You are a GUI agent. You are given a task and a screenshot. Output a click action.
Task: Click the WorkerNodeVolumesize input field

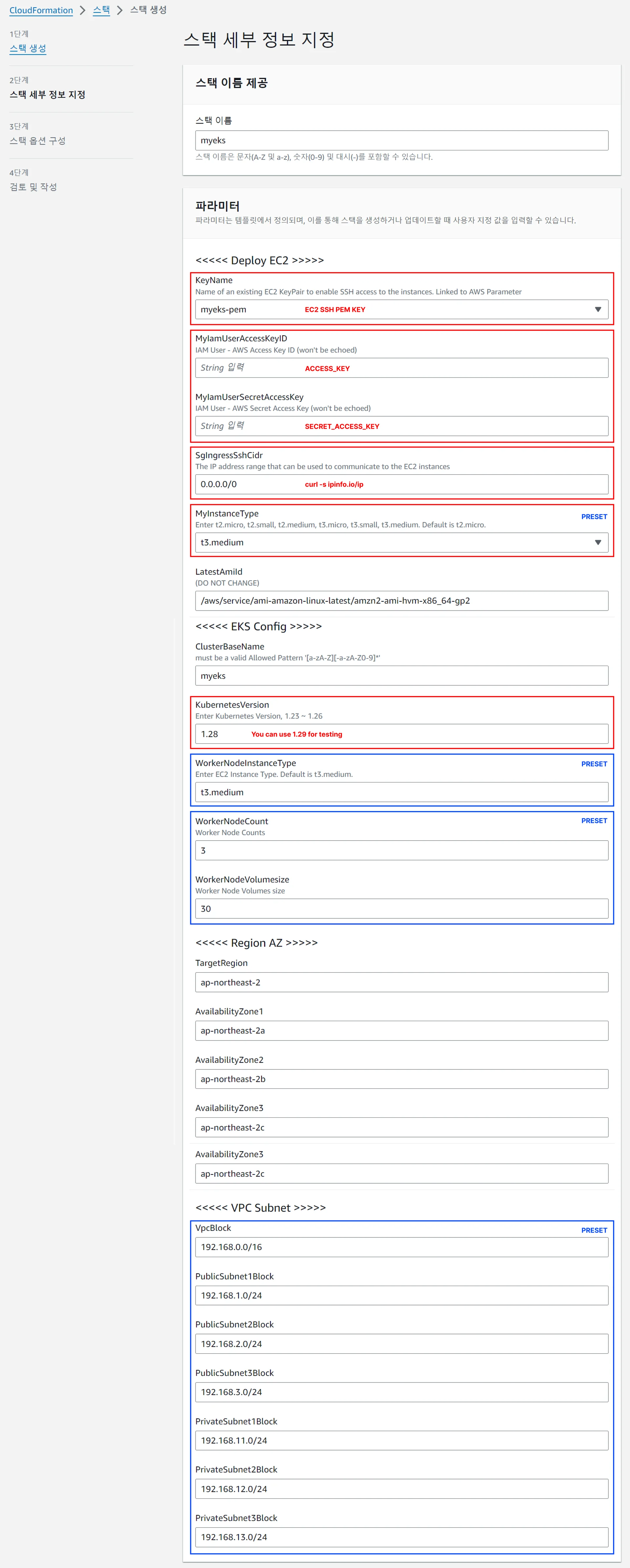tap(401, 909)
